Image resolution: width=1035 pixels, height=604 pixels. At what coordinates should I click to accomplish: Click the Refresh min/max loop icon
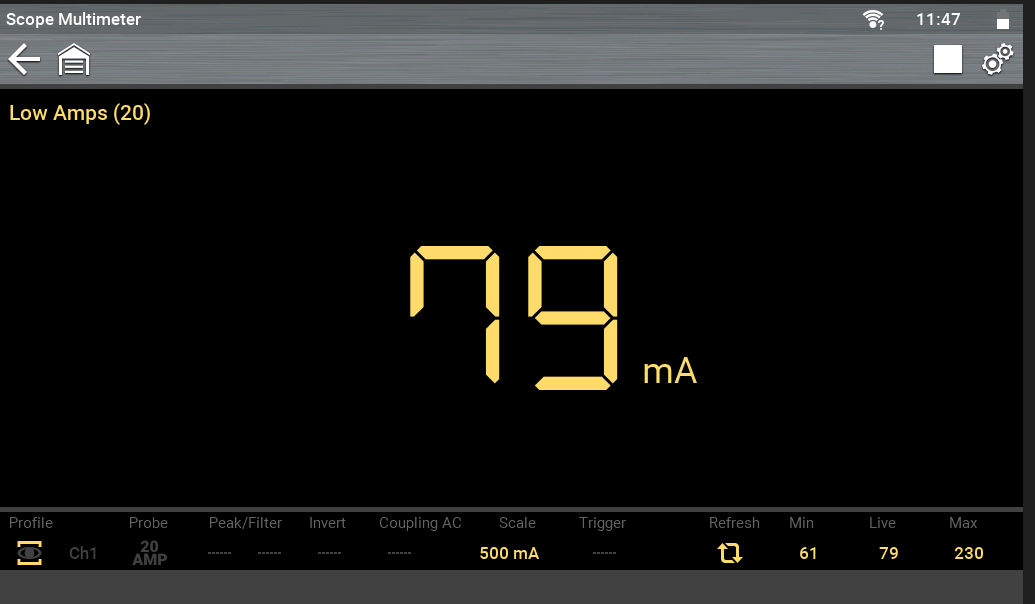(730, 553)
